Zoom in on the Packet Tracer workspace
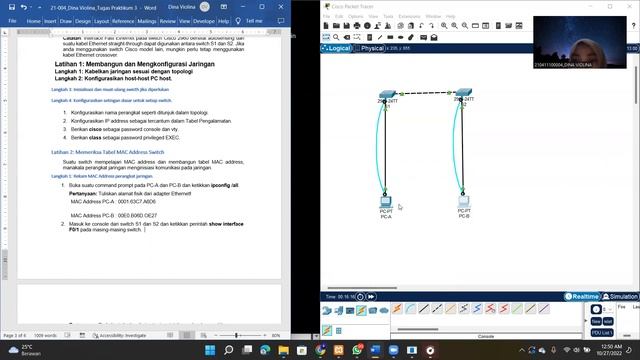The height and width of the screenshot is (360, 640). (444, 26)
